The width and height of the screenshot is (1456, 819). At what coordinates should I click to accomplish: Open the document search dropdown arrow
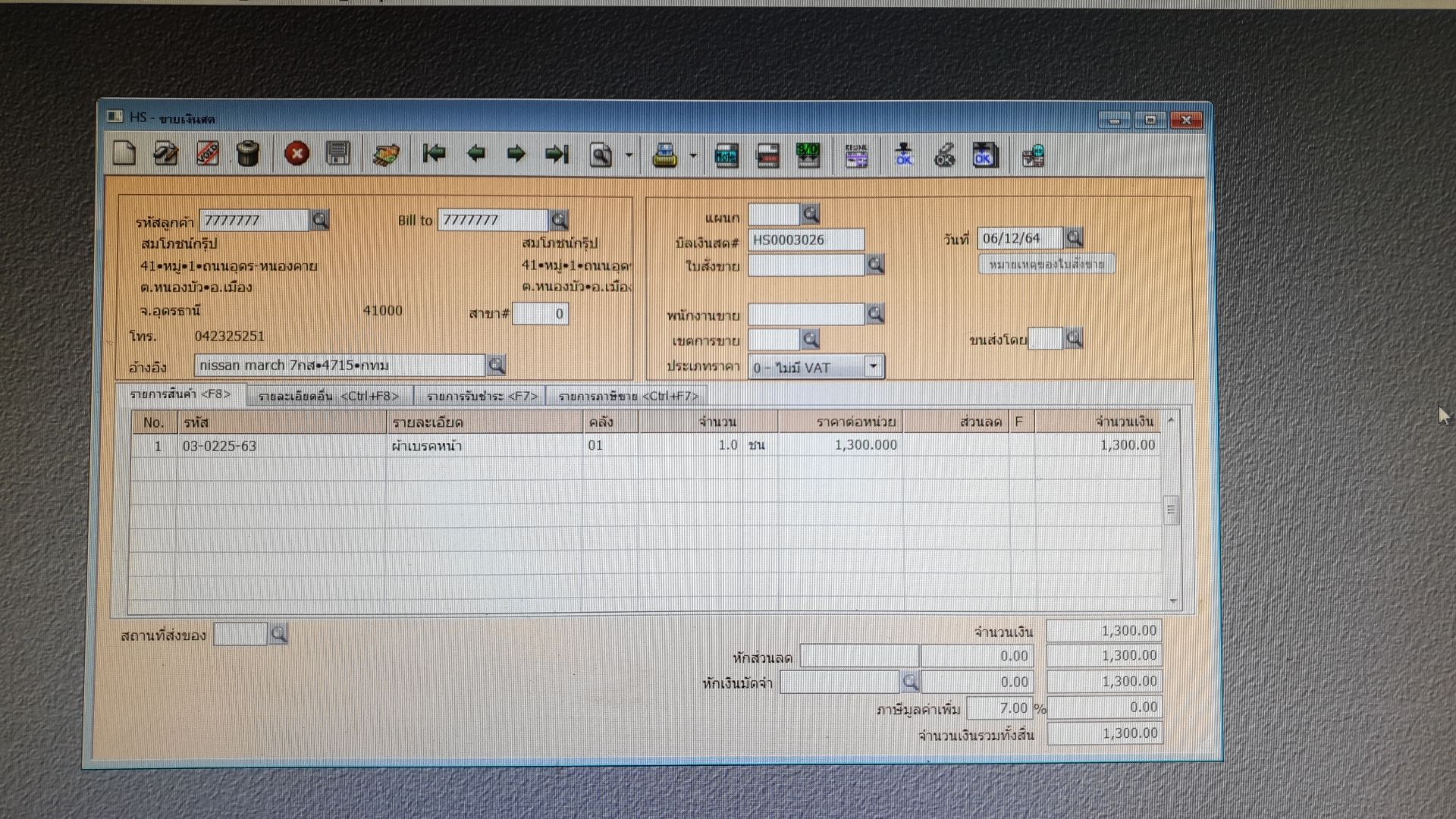click(629, 155)
